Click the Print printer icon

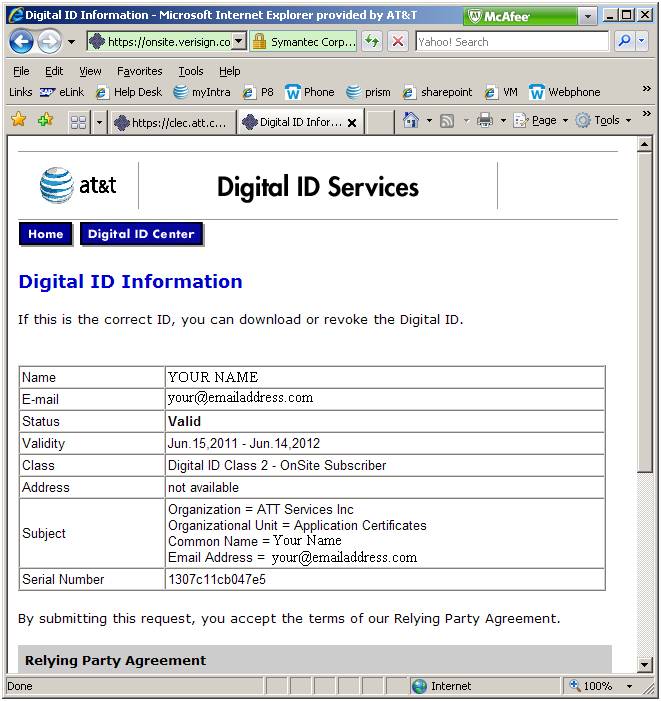coord(485,120)
